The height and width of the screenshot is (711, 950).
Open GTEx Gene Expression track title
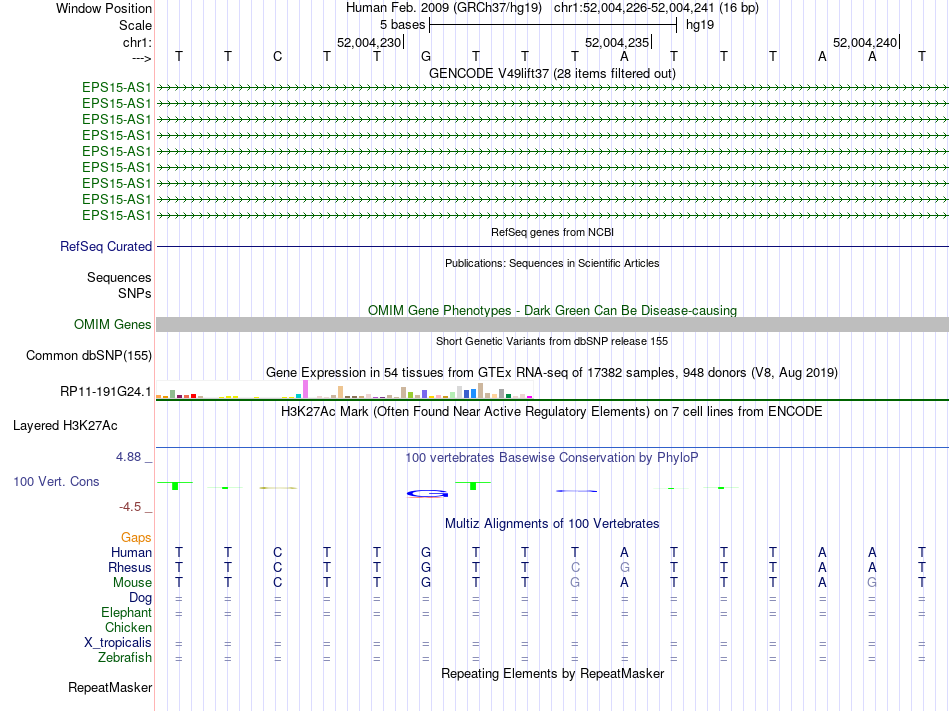pos(552,372)
